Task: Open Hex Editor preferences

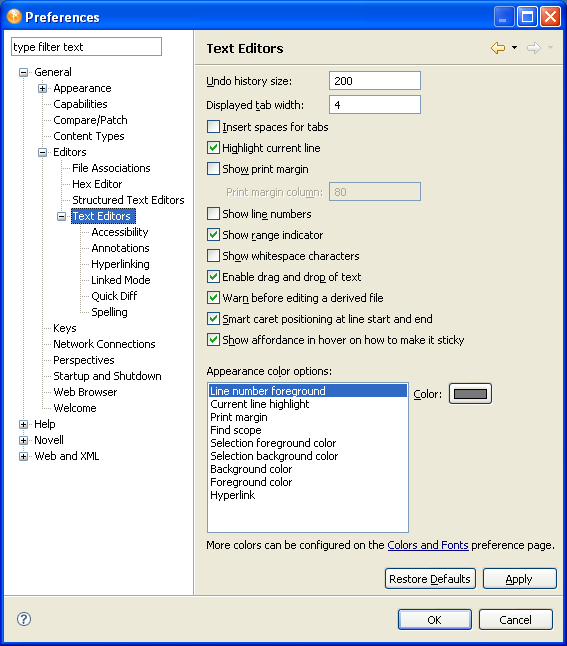Action: pos(97,184)
